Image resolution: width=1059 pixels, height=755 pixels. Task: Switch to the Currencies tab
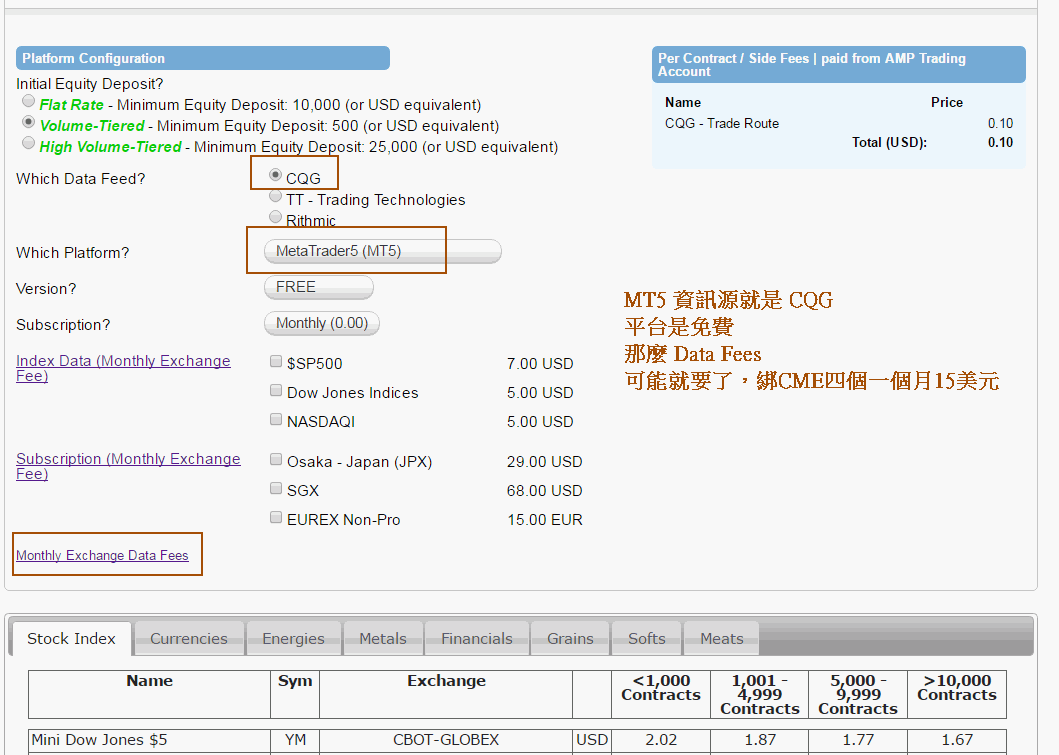tap(189, 639)
